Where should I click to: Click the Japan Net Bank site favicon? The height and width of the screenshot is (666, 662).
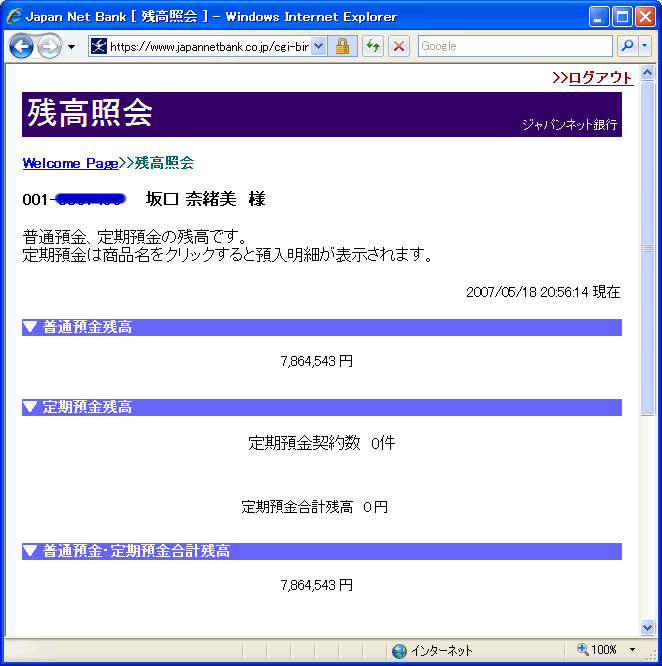pos(99,46)
